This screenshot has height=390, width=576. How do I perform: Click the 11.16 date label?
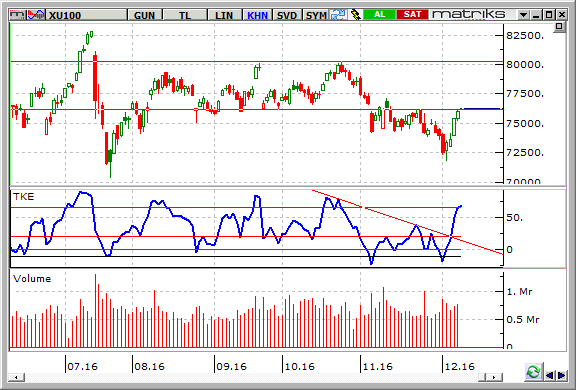click(x=378, y=366)
